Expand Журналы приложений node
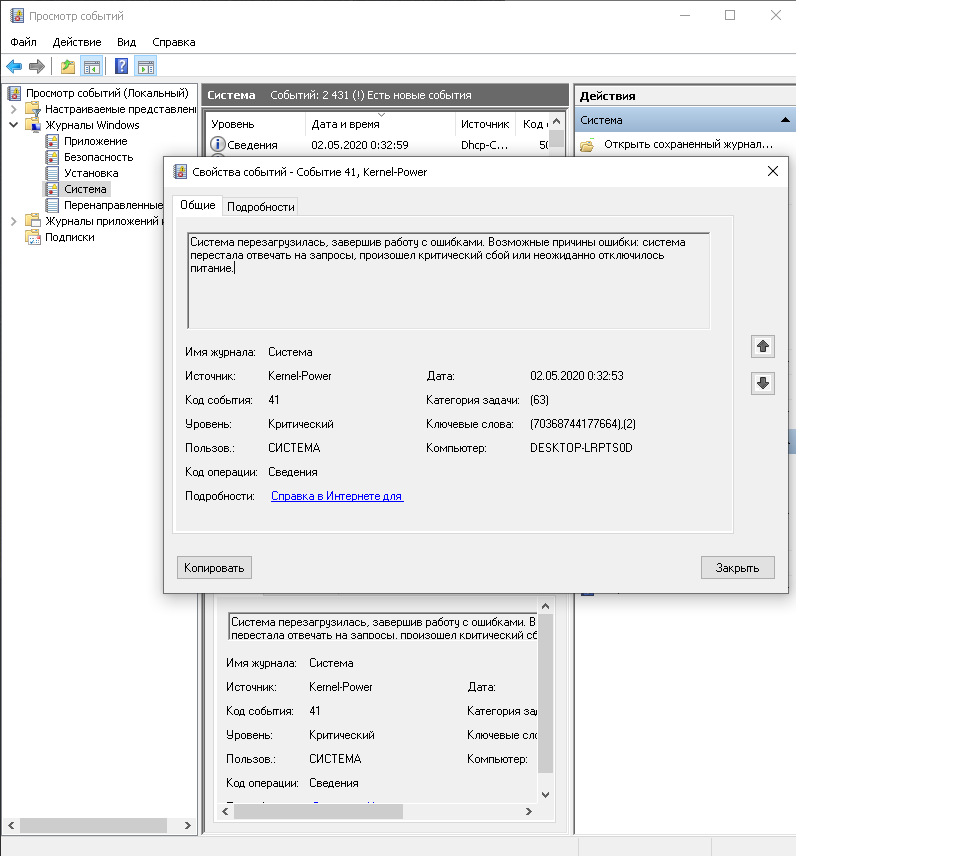Screen dimensions: 960x856 tap(13, 221)
